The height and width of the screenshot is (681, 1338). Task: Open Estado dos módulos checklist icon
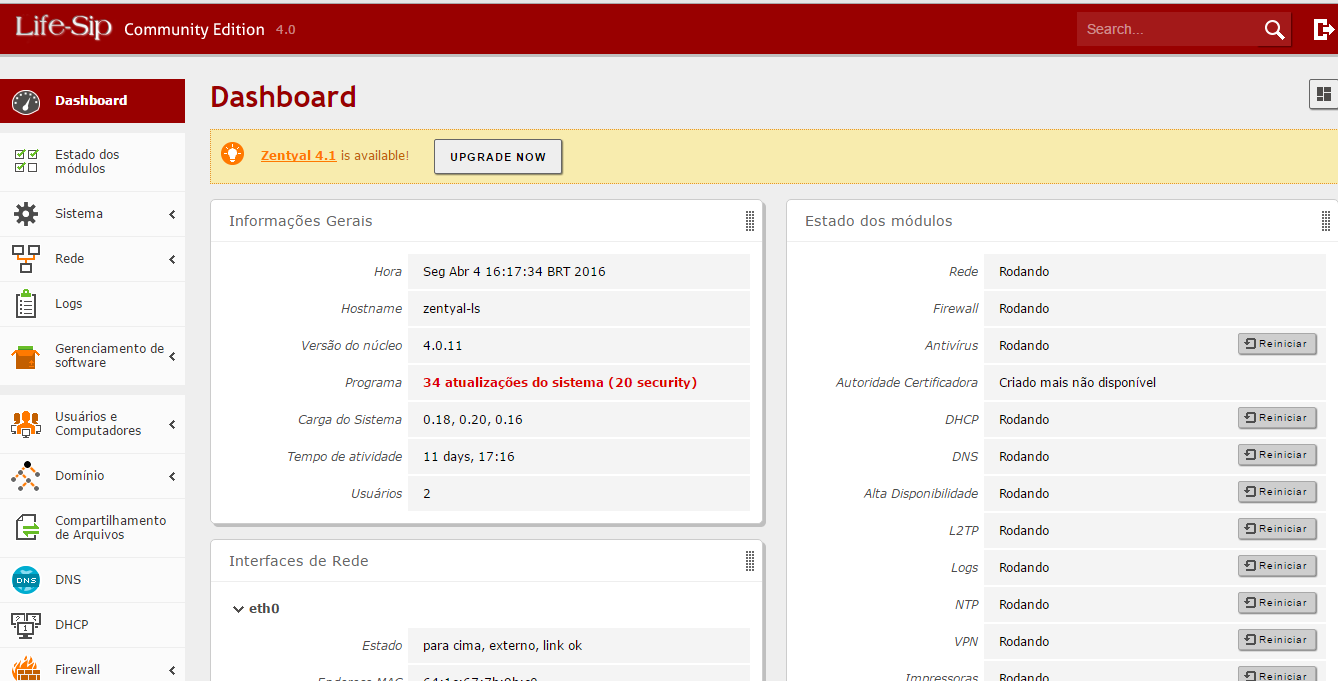pyautogui.click(x=26, y=161)
